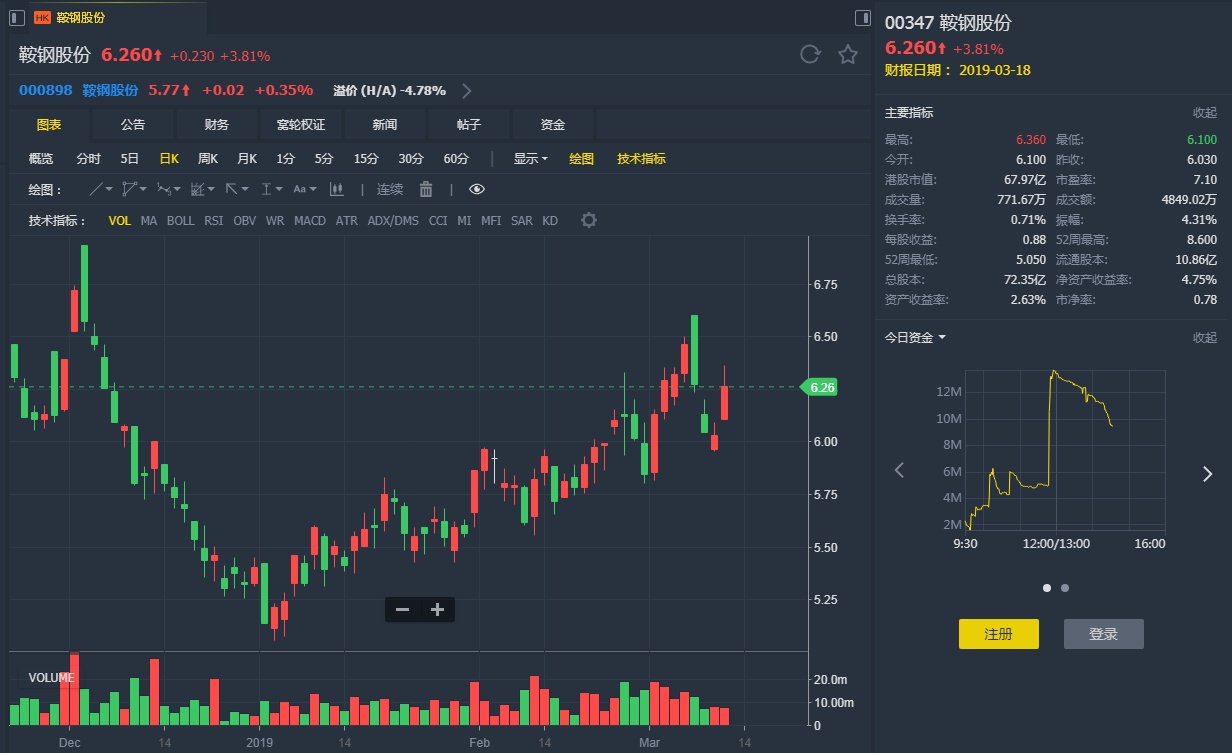Select the first carousel page dot
The height and width of the screenshot is (753, 1232).
click(1047, 588)
